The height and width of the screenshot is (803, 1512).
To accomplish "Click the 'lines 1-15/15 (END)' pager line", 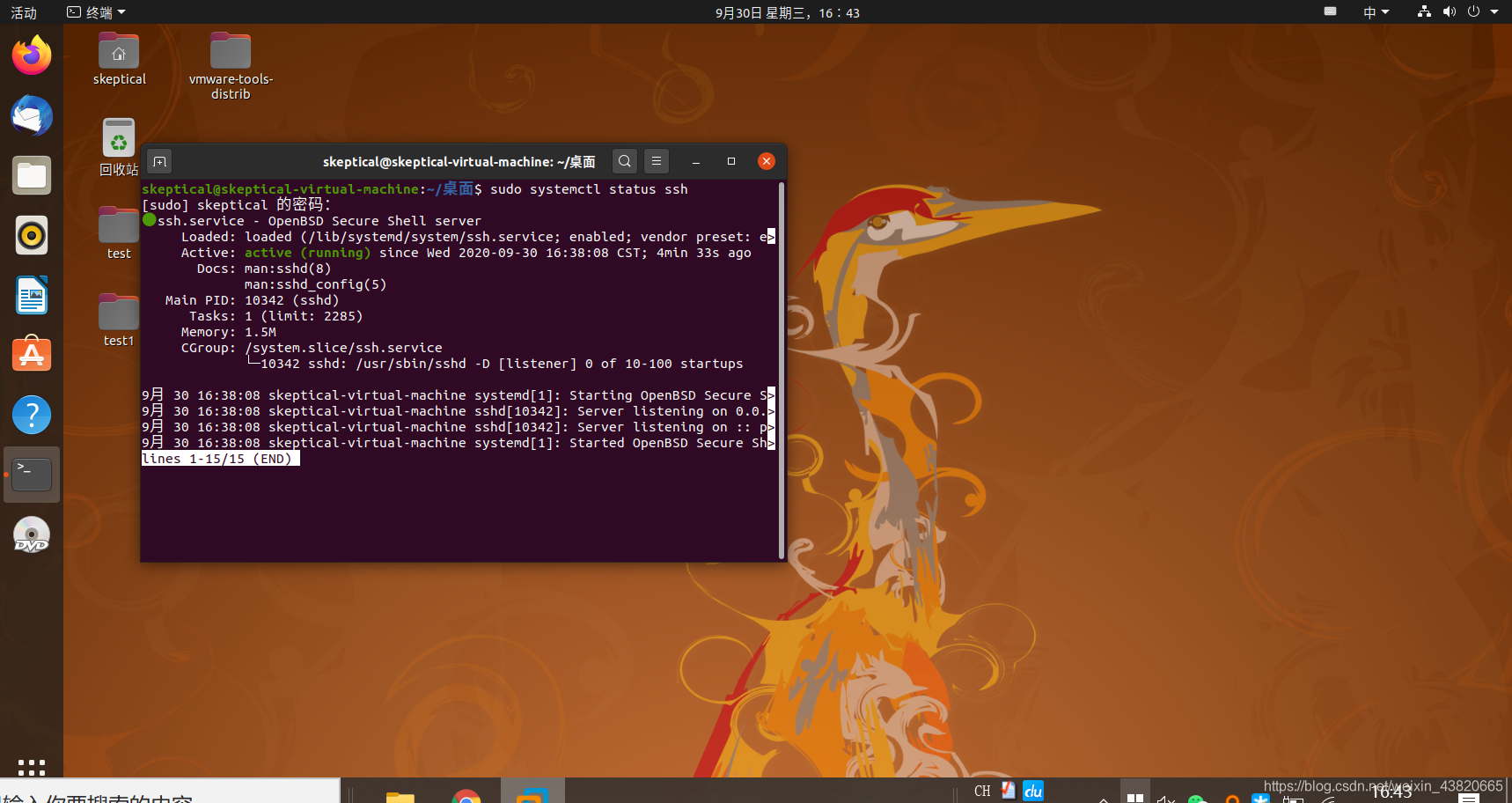I will pyautogui.click(x=220, y=459).
